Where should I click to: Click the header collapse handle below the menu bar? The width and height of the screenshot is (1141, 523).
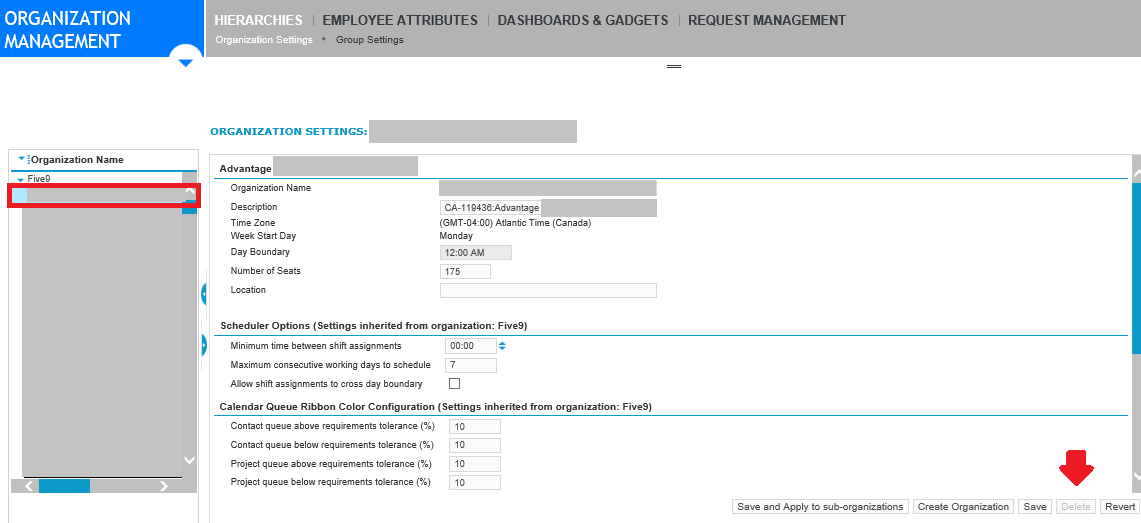click(x=674, y=67)
